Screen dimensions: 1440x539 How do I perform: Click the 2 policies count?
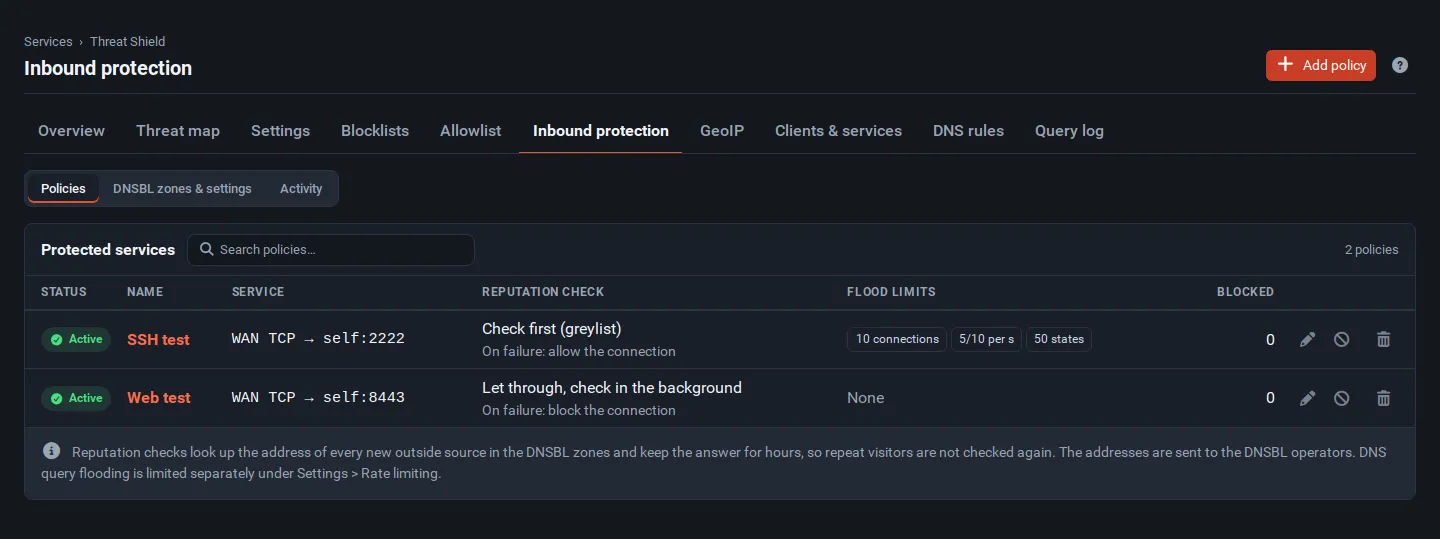[1372, 250]
